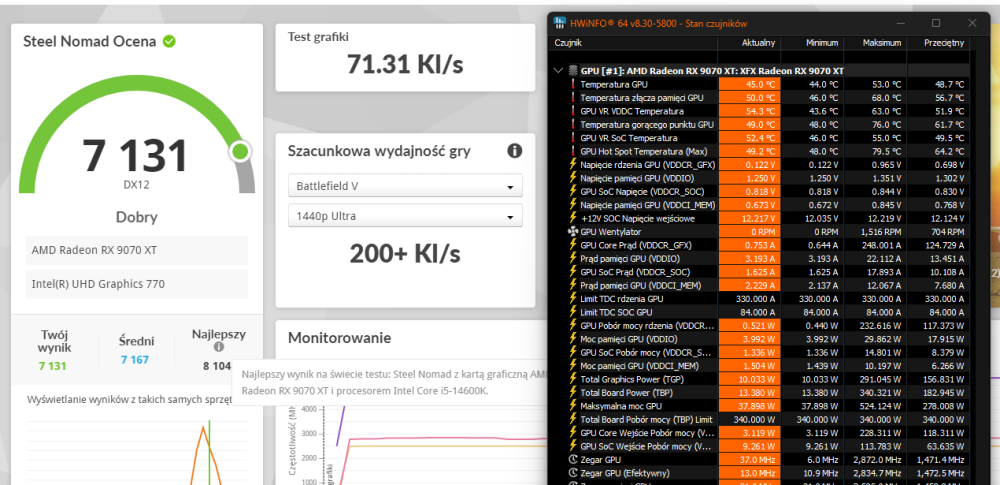Click thermometer icon beside Temperatura GPU
Viewport: 1000px width, 485px height.
point(573,84)
